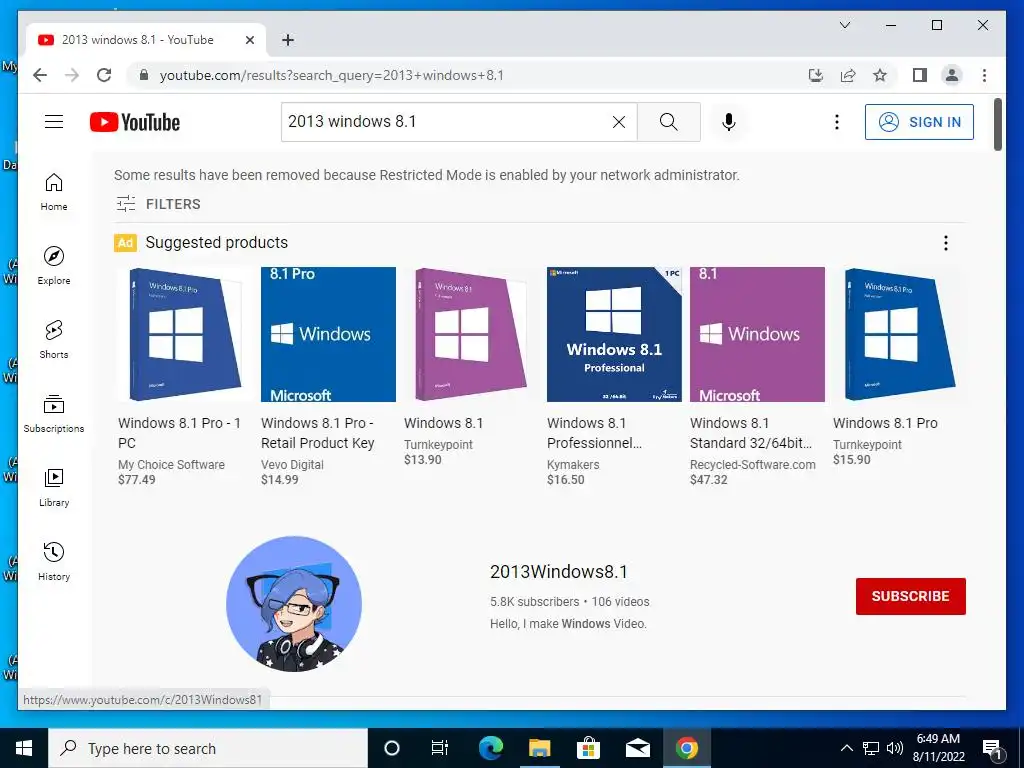
Task: Open the clock showing 6:49 AM
Action: [x=939, y=748]
